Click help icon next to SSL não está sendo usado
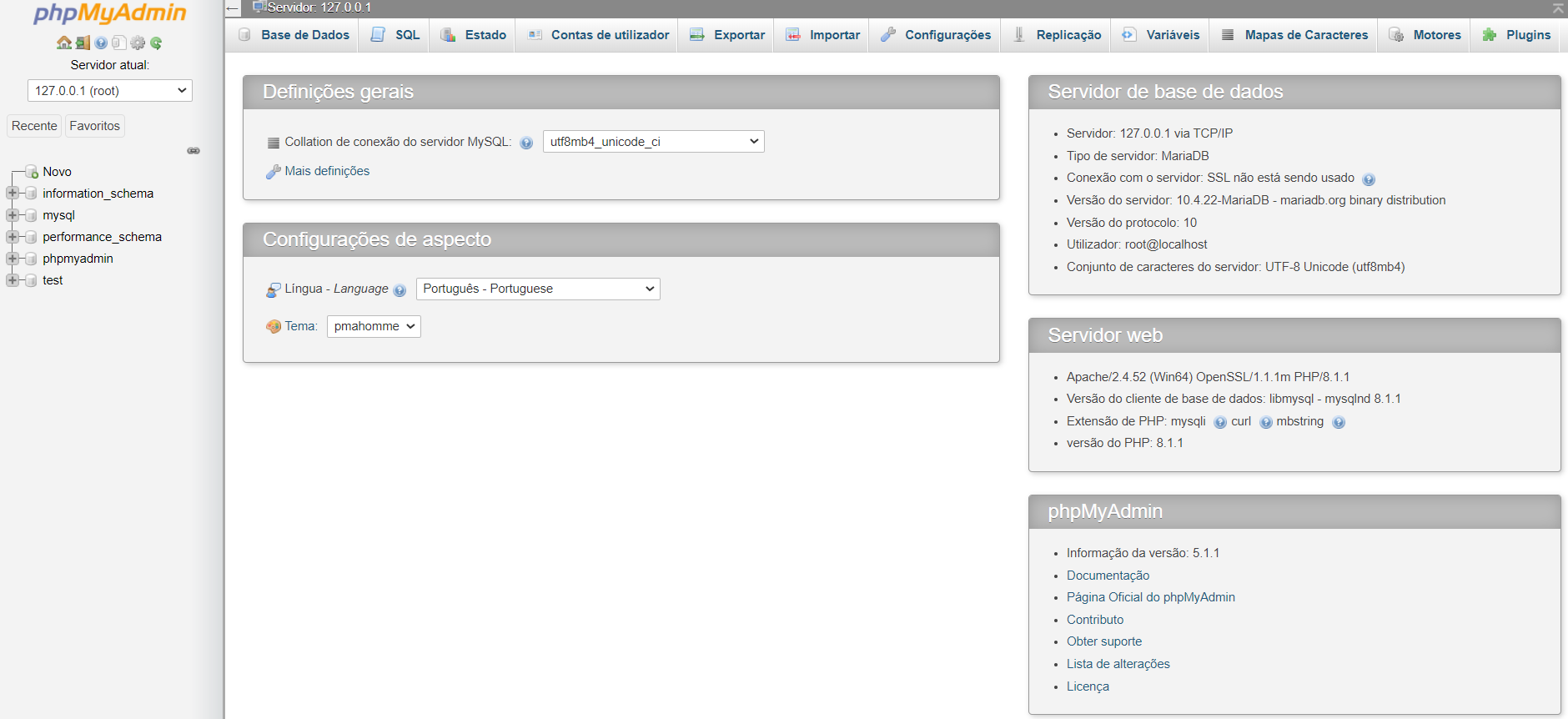 pyautogui.click(x=1369, y=179)
